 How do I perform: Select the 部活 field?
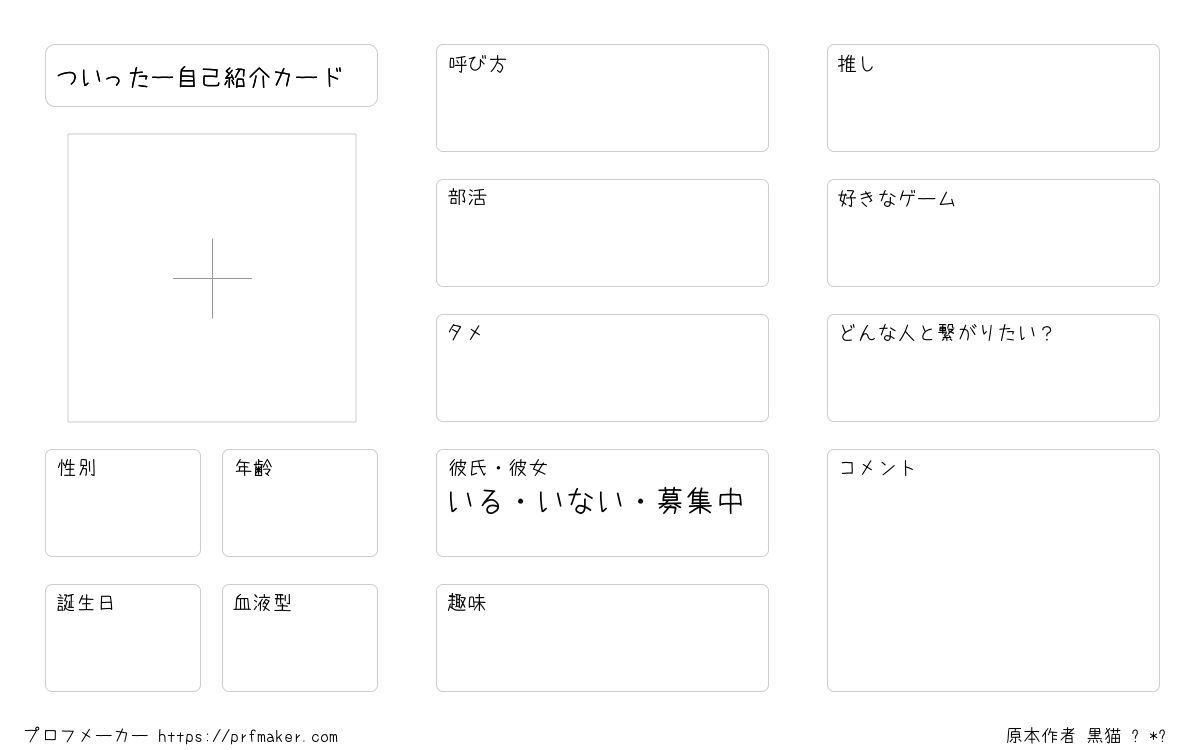pyautogui.click(x=602, y=233)
